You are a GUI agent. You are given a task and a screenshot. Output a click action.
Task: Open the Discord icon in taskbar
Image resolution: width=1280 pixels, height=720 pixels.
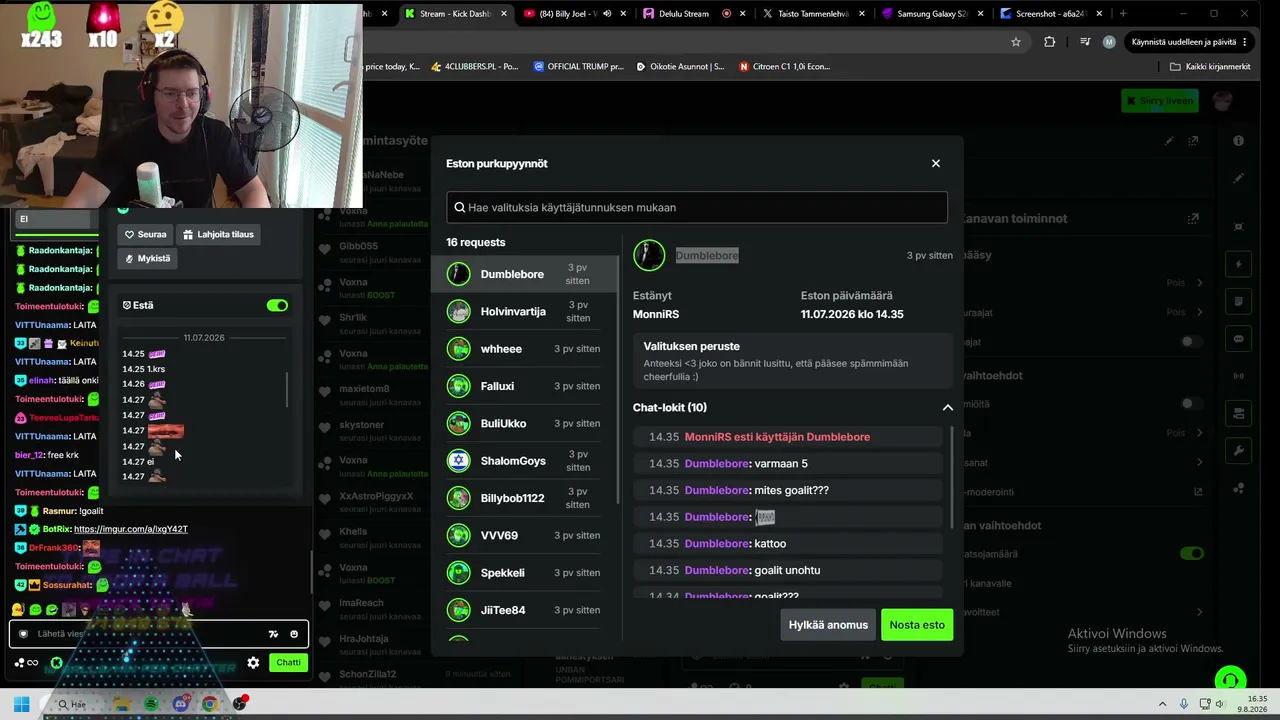tap(180, 704)
